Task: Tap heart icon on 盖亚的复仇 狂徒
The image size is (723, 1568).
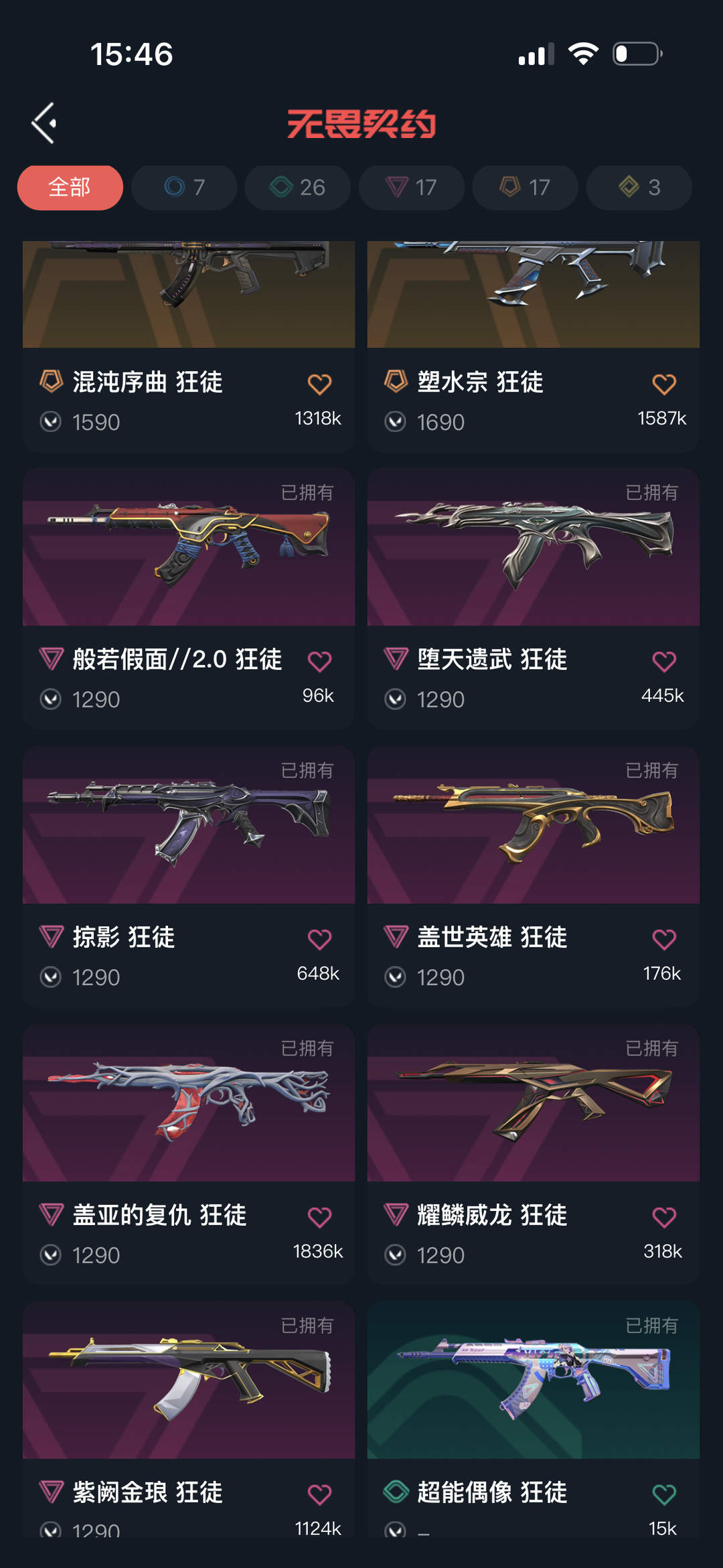Action: click(x=319, y=1216)
